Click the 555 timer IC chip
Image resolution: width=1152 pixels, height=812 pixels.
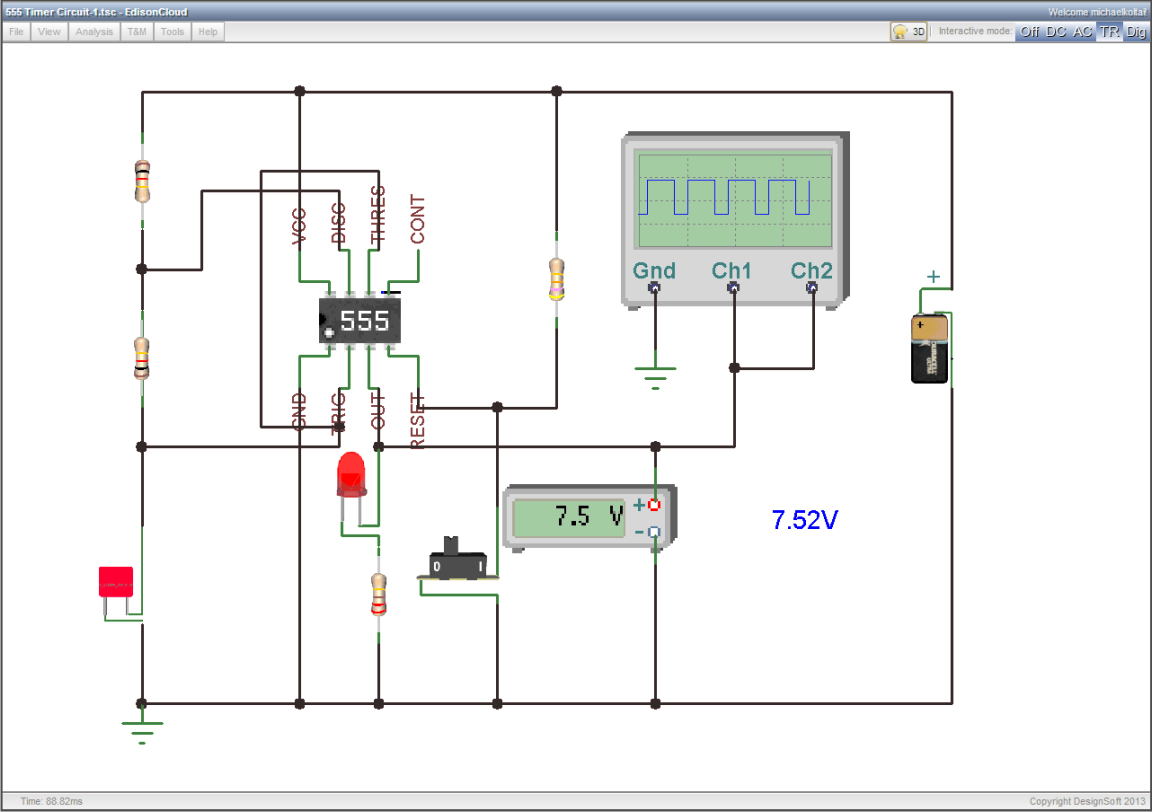pos(359,321)
